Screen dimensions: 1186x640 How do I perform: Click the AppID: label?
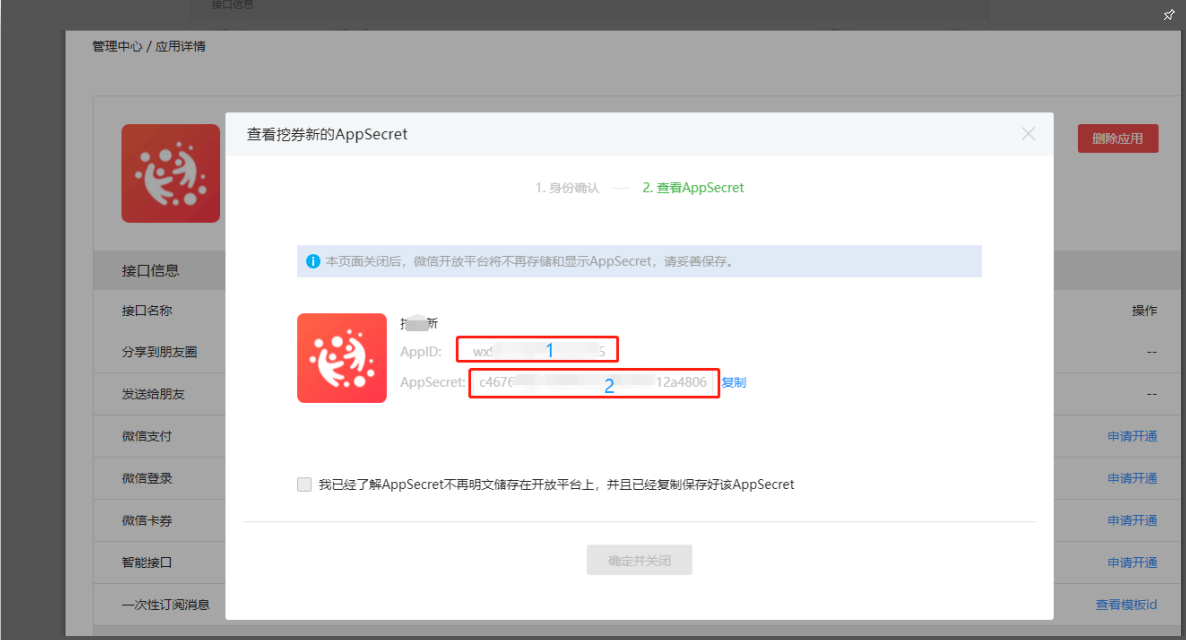pyautogui.click(x=421, y=352)
